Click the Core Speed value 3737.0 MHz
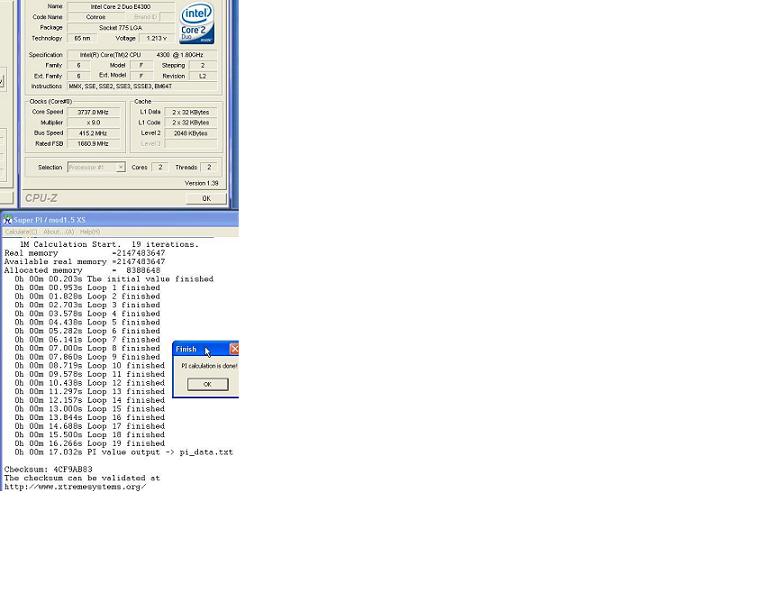Screen dimensions: 772x600 click(x=93, y=112)
